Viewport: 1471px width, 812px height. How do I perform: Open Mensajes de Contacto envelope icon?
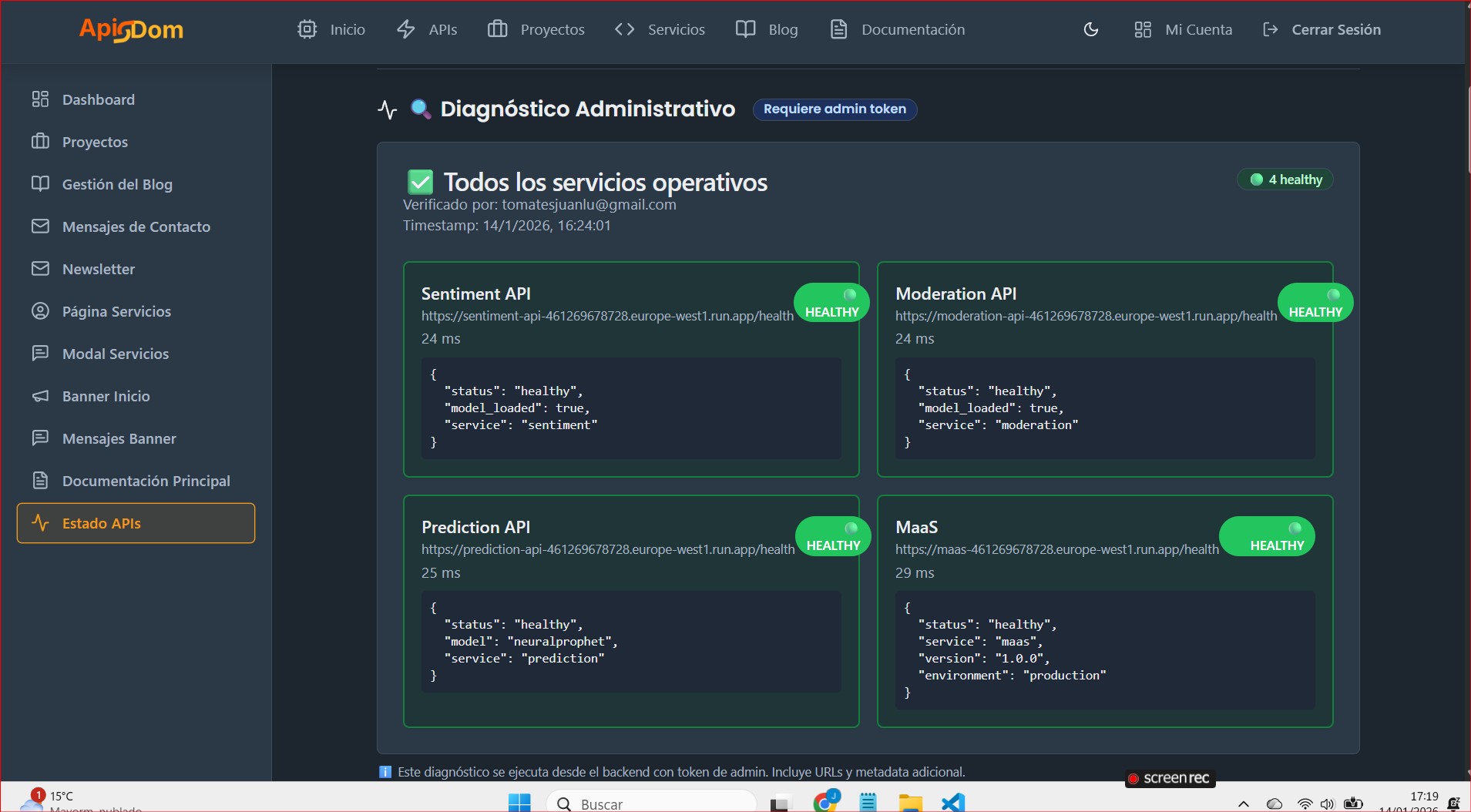[x=41, y=226]
